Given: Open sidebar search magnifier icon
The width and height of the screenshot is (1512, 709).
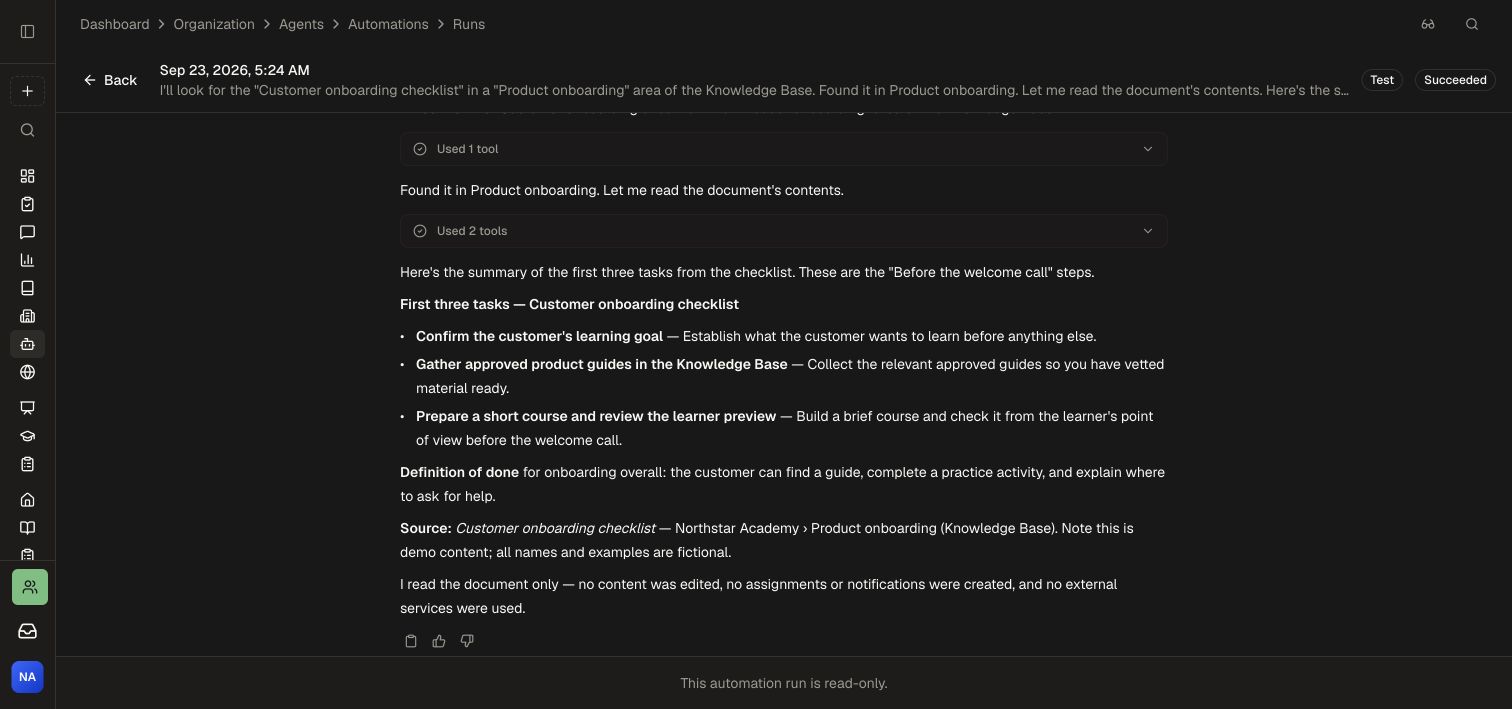Looking at the screenshot, I should 28,130.
